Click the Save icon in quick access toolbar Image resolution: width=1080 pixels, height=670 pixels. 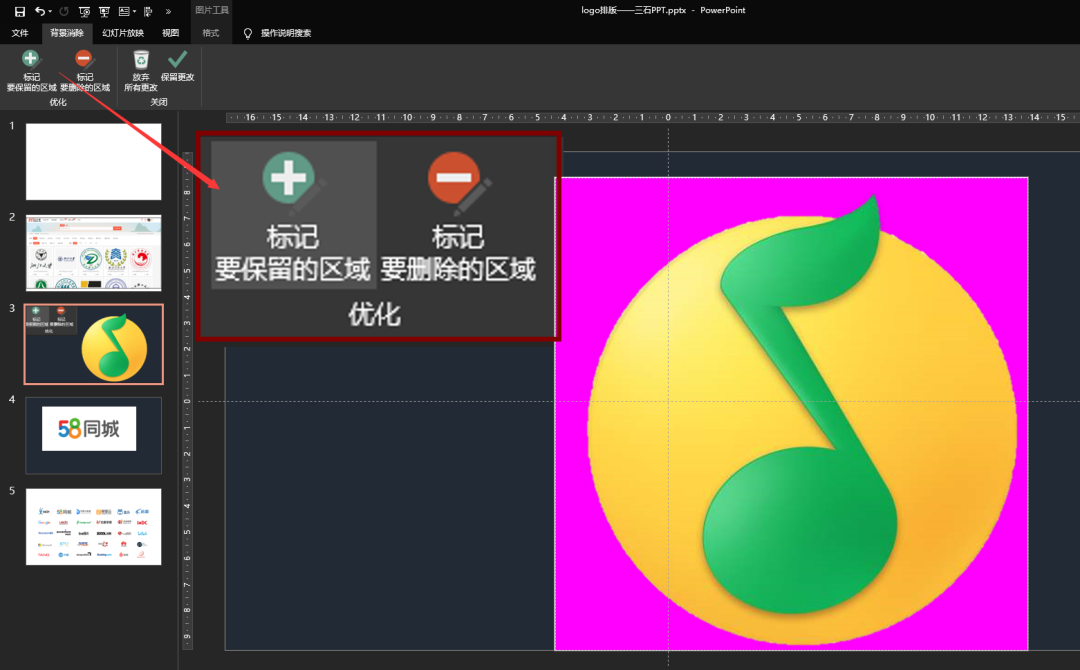(x=20, y=11)
